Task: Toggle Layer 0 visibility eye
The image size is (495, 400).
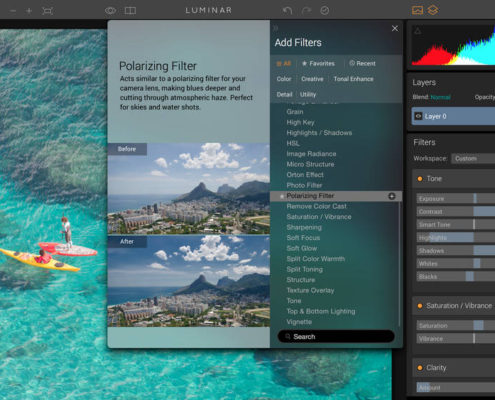Action: (x=418, y=116)
